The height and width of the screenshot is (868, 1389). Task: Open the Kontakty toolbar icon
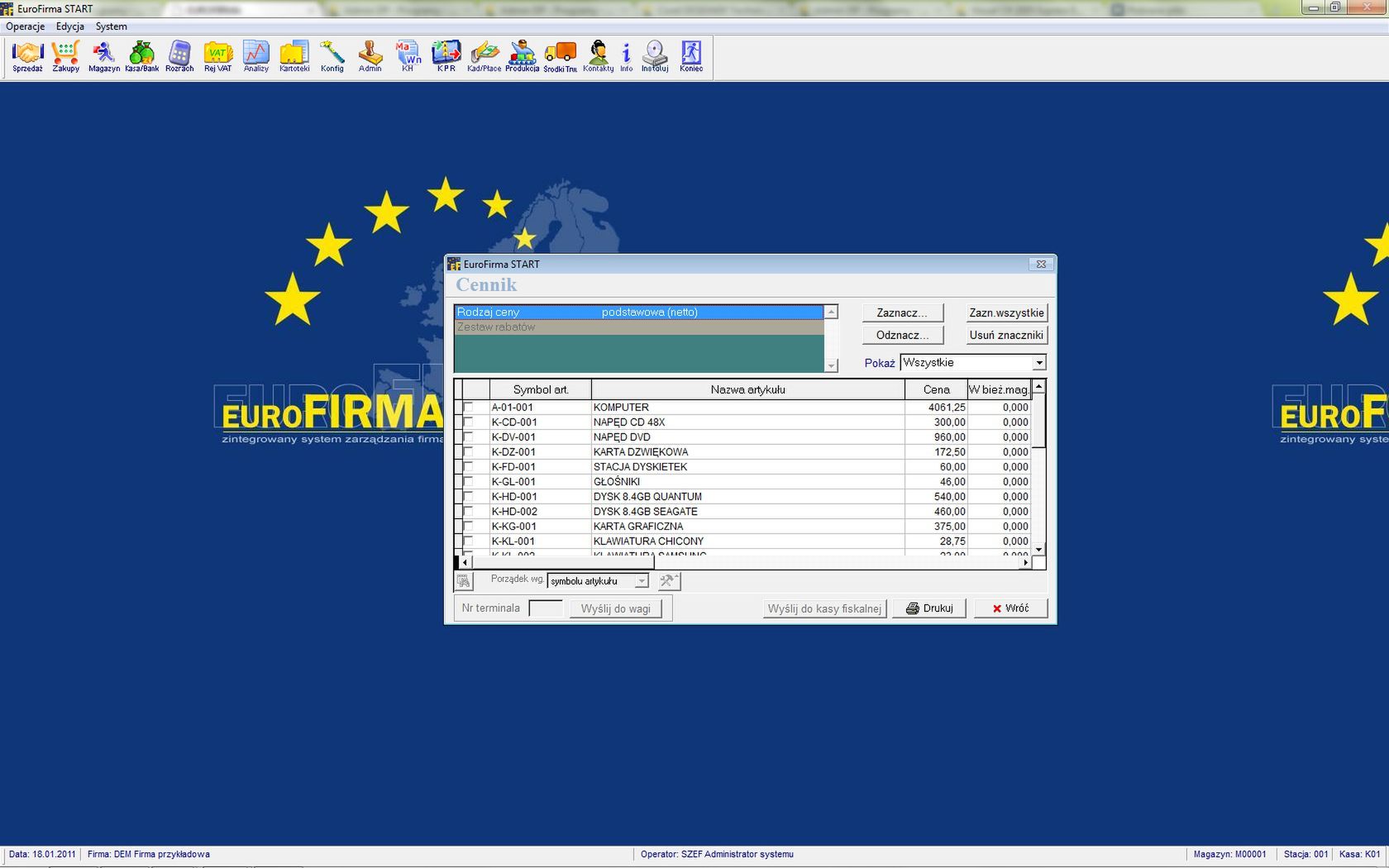(598, 56)
